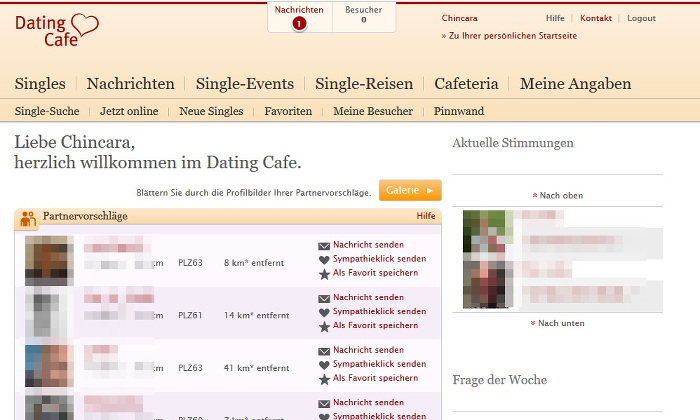Click Sympathieklick senden in the 41 km row

(379, 364)
